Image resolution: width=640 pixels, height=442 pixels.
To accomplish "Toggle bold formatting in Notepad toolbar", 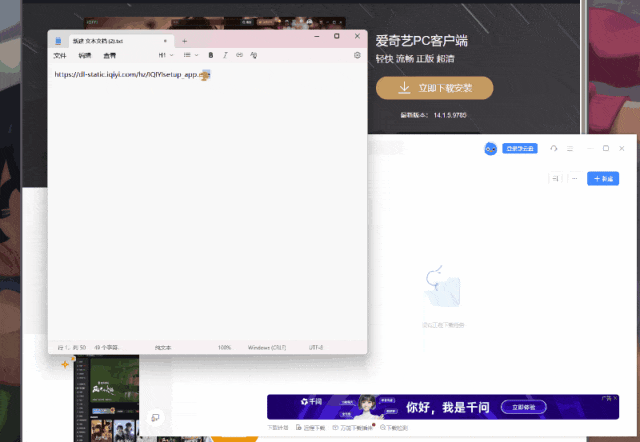I will click(x=211, y=55).
